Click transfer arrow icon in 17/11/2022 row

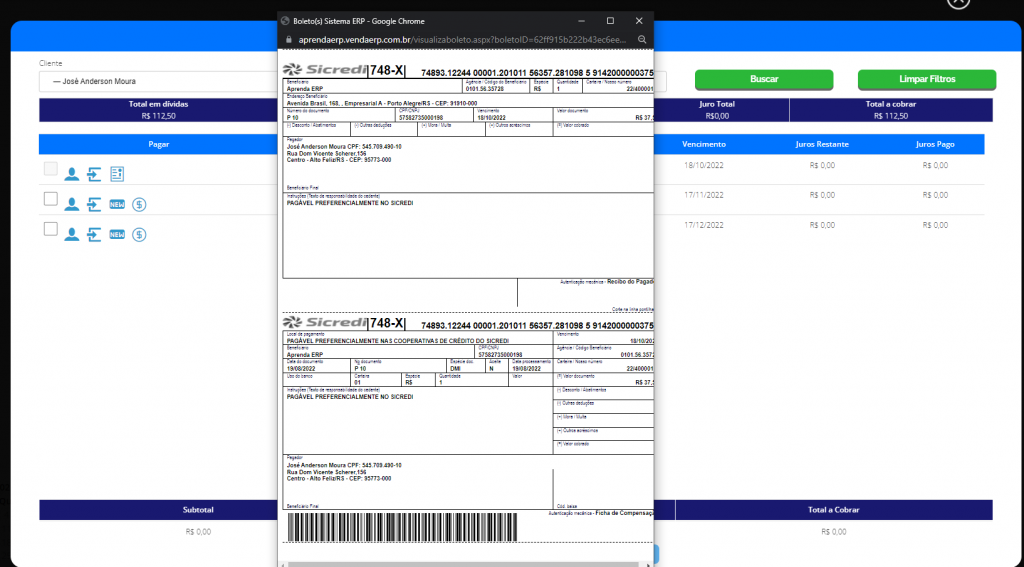94,204
